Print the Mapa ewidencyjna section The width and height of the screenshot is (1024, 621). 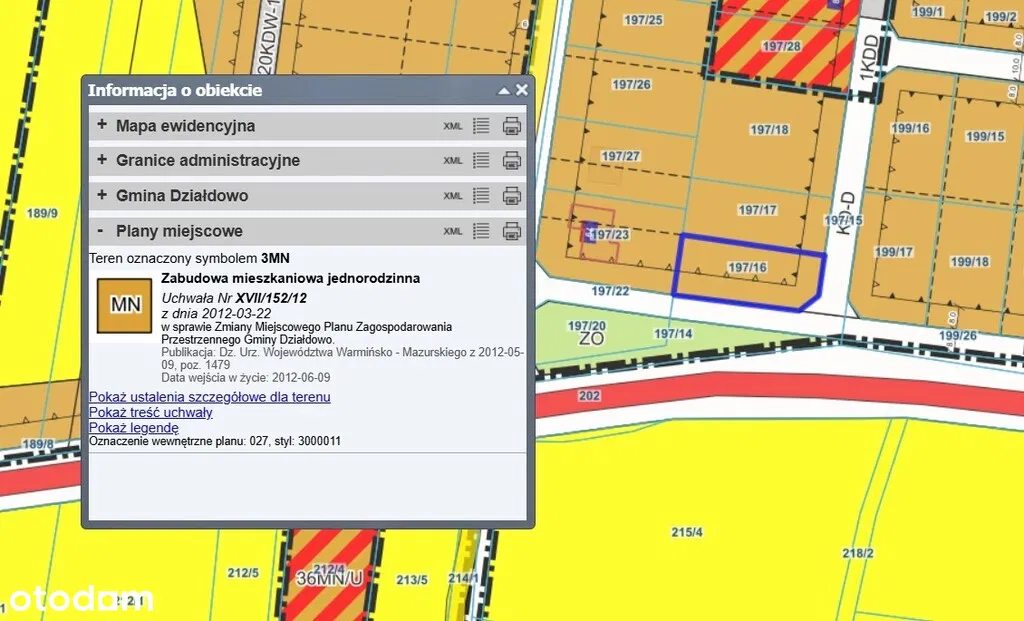(x=511, y=126)
